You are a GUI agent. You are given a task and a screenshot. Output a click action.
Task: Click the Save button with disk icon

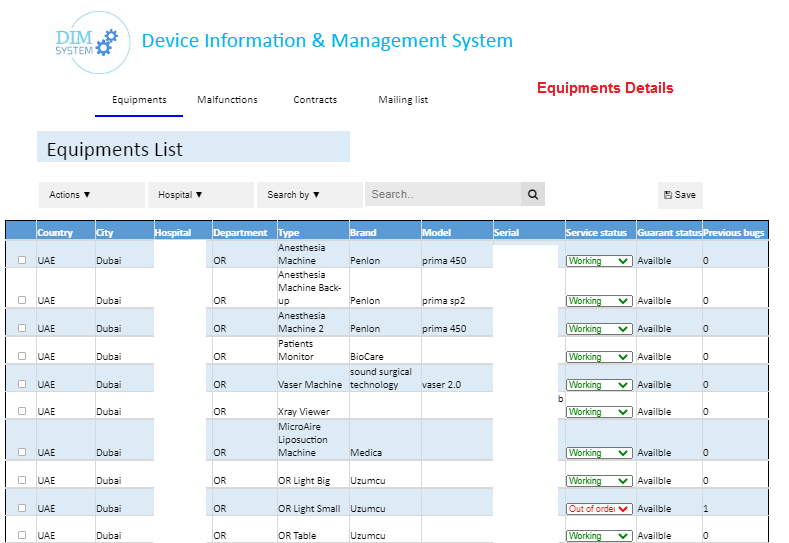point(679,195)
